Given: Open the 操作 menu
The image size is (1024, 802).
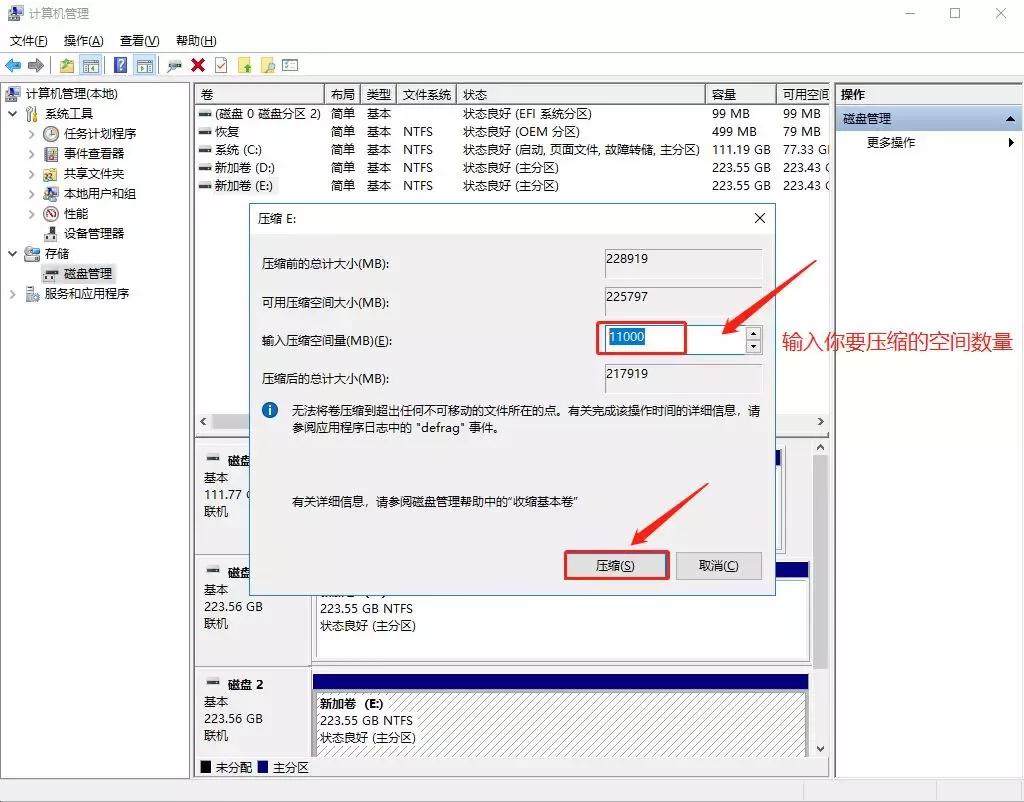Looking at the screenshot, I should pos(81,40).
